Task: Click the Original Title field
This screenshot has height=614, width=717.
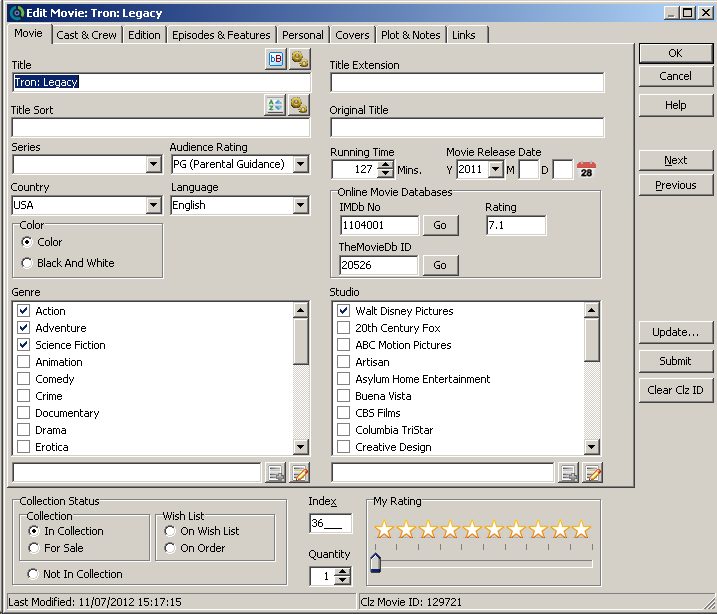Action: (x=467, y=128)
